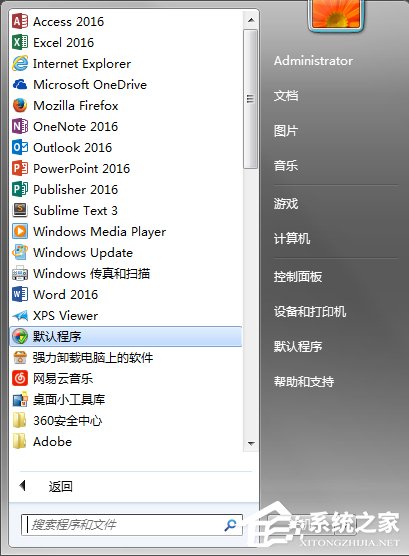Screen dimensions: 409x556
Task: Launch Mozilla Firefox icon
Action: pyautogui.click(x=20, y=105)
